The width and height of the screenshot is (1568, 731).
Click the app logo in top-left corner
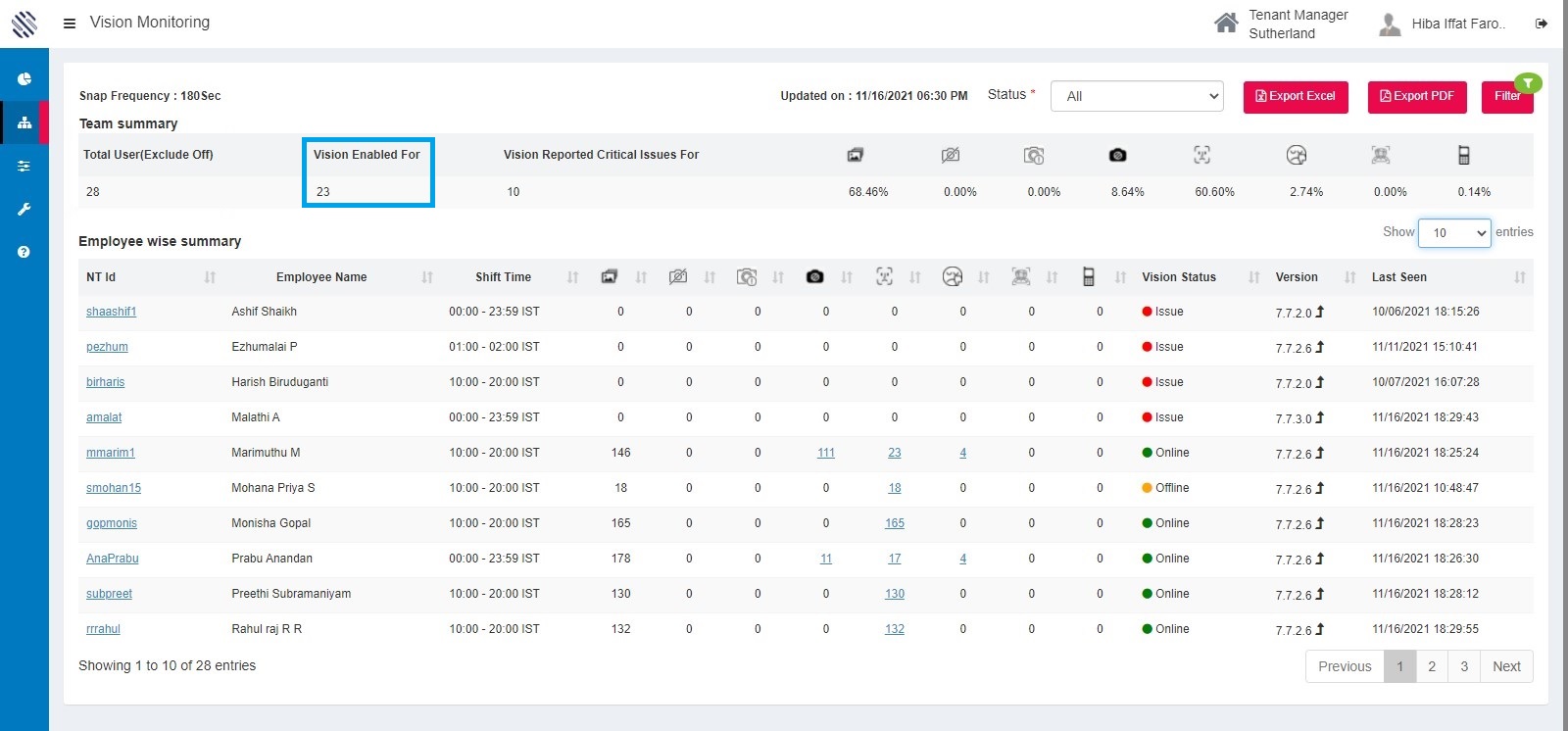[x=24, y=23]
